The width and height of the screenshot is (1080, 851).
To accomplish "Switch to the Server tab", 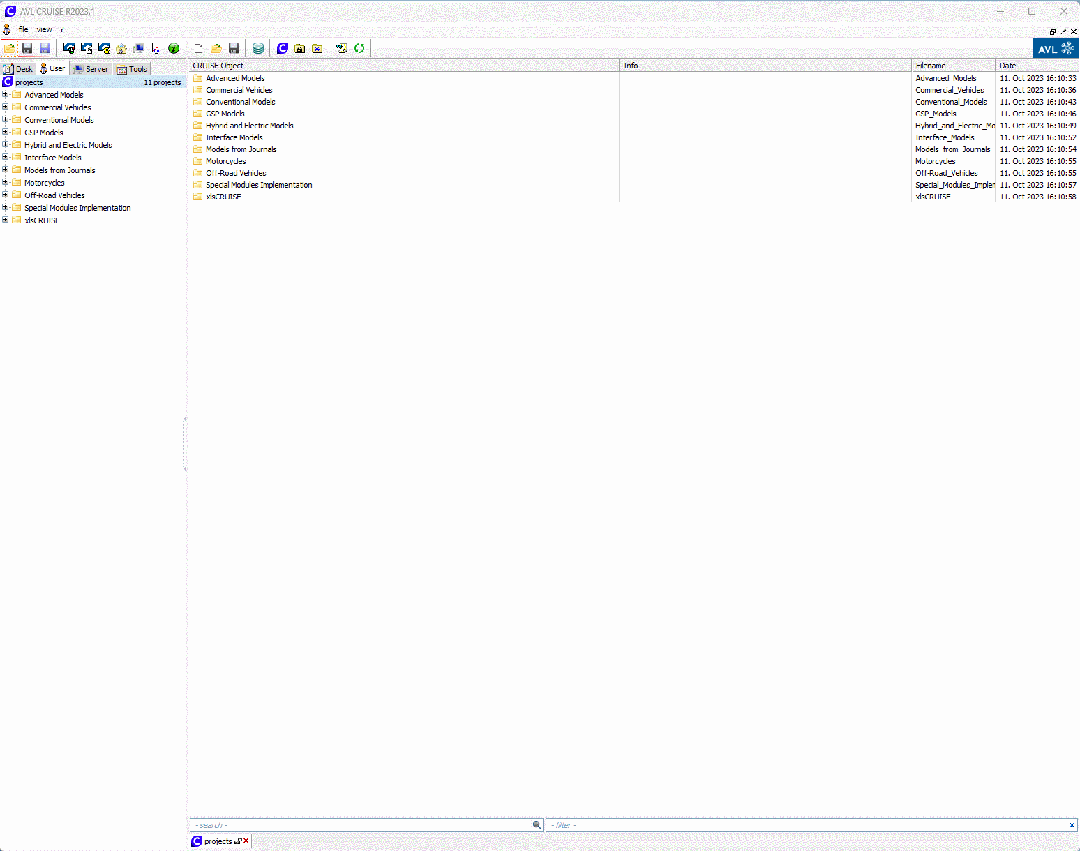I will 91,69.
